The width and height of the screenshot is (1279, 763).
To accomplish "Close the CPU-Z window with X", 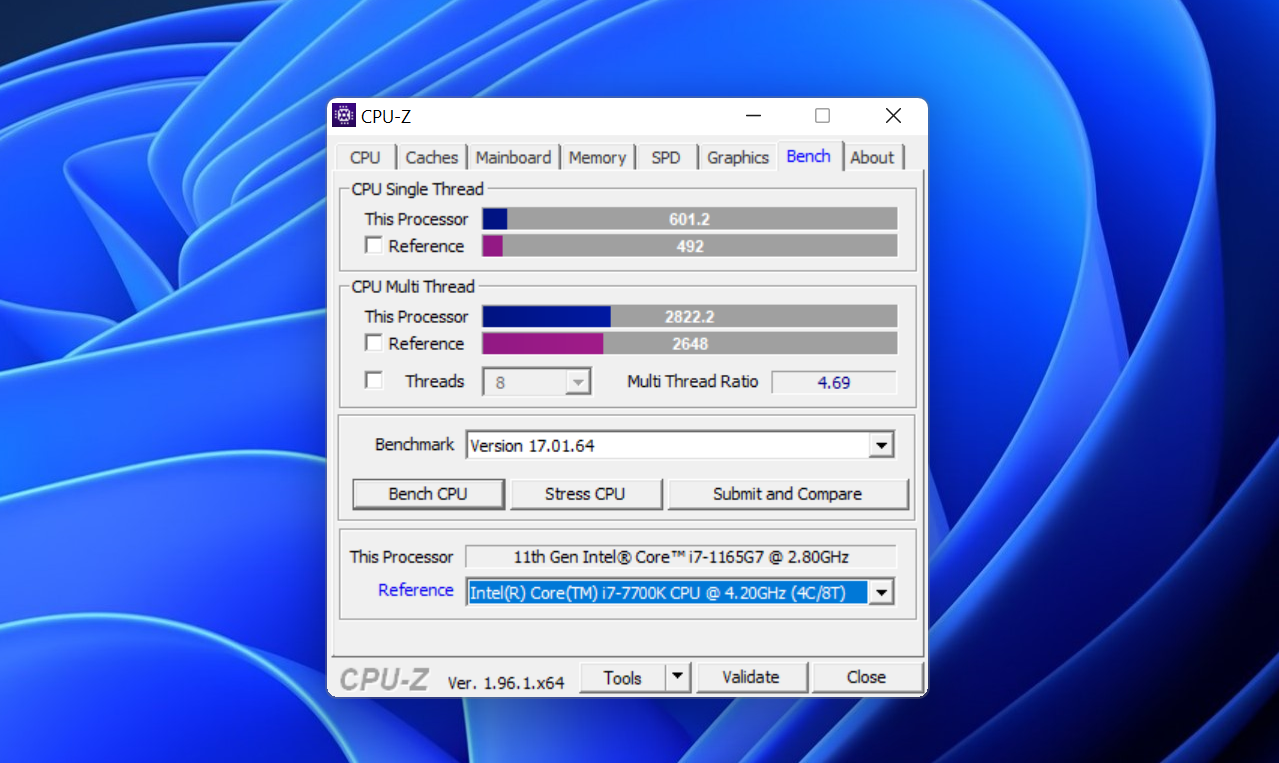I will pos(893,116).
